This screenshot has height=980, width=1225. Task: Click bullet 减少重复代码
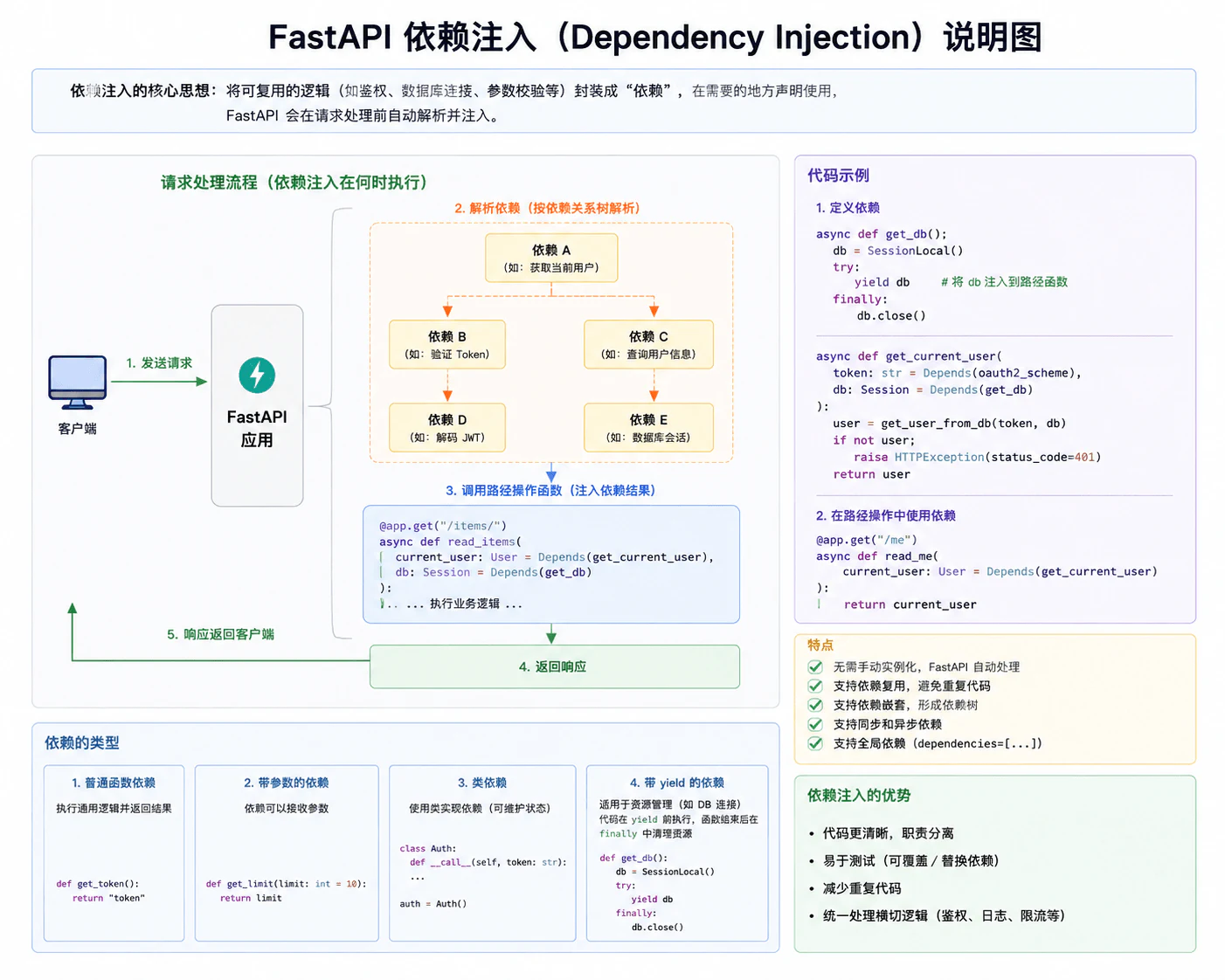(x=862, y=888)
